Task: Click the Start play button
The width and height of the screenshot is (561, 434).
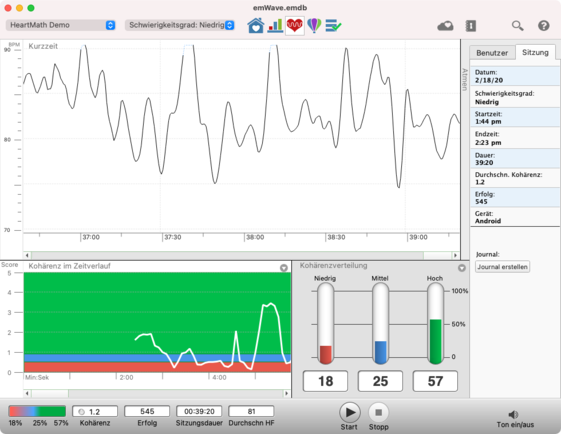Action: pyautogui.click(x=350, y=413)
